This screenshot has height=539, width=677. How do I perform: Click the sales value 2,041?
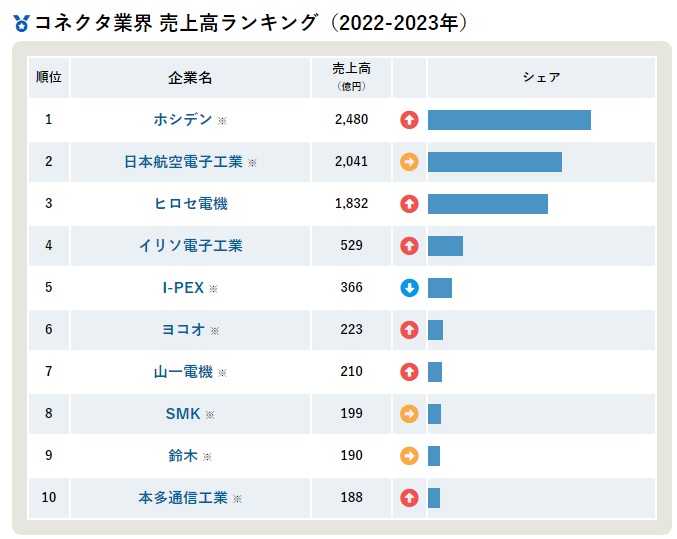pyautogui.click(x=351, y=162)
